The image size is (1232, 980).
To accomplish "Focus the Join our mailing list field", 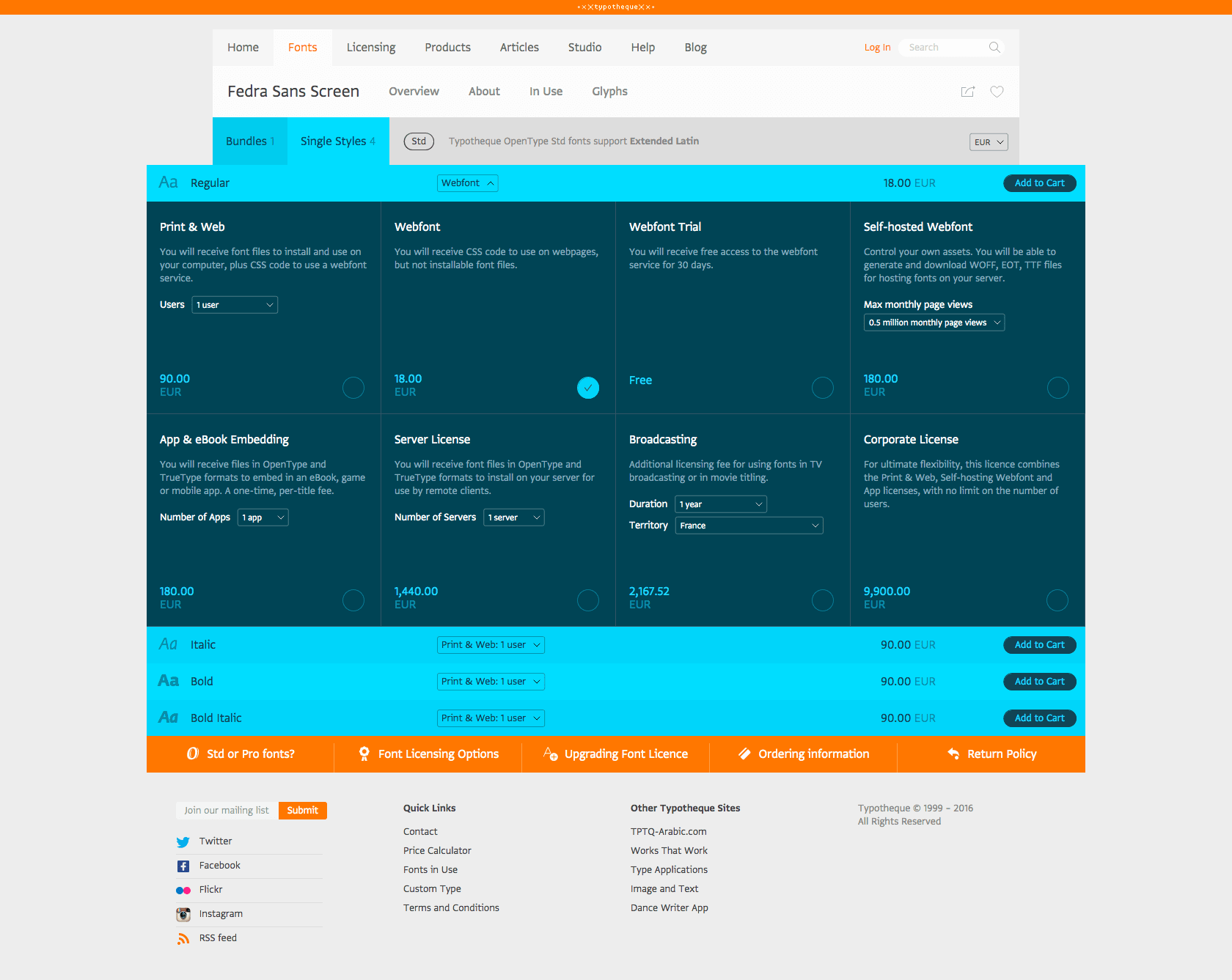I will [227, 811].
